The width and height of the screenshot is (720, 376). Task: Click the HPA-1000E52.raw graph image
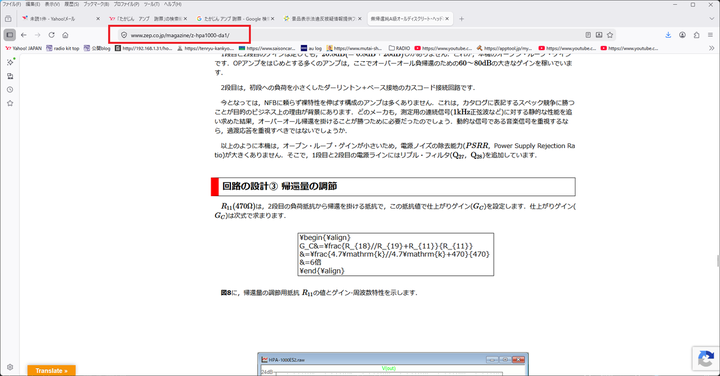coord(393,365)
